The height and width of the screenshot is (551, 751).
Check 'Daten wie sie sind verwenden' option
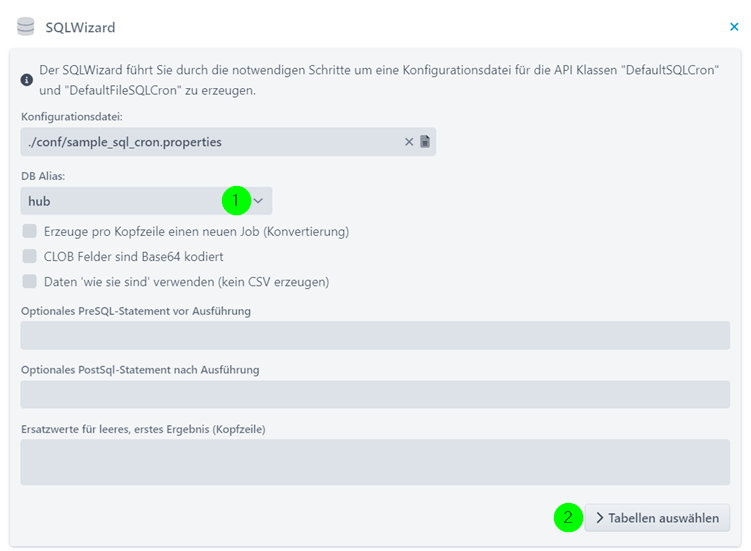30,281
